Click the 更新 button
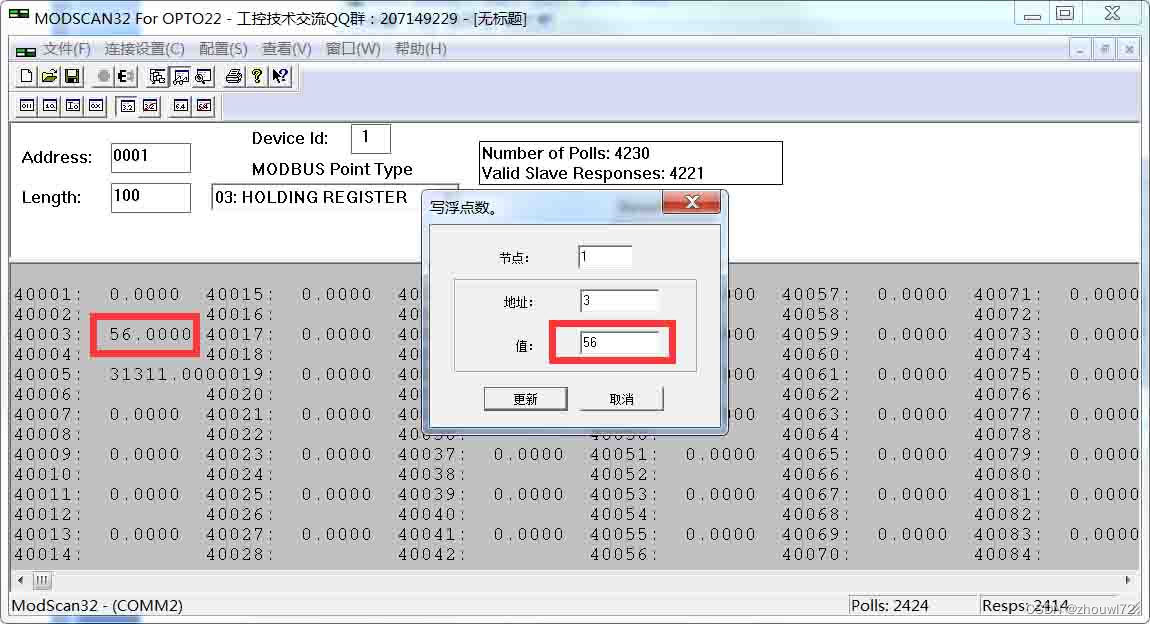The height and width of the screenshot is (624, 1150). point(525,398)
